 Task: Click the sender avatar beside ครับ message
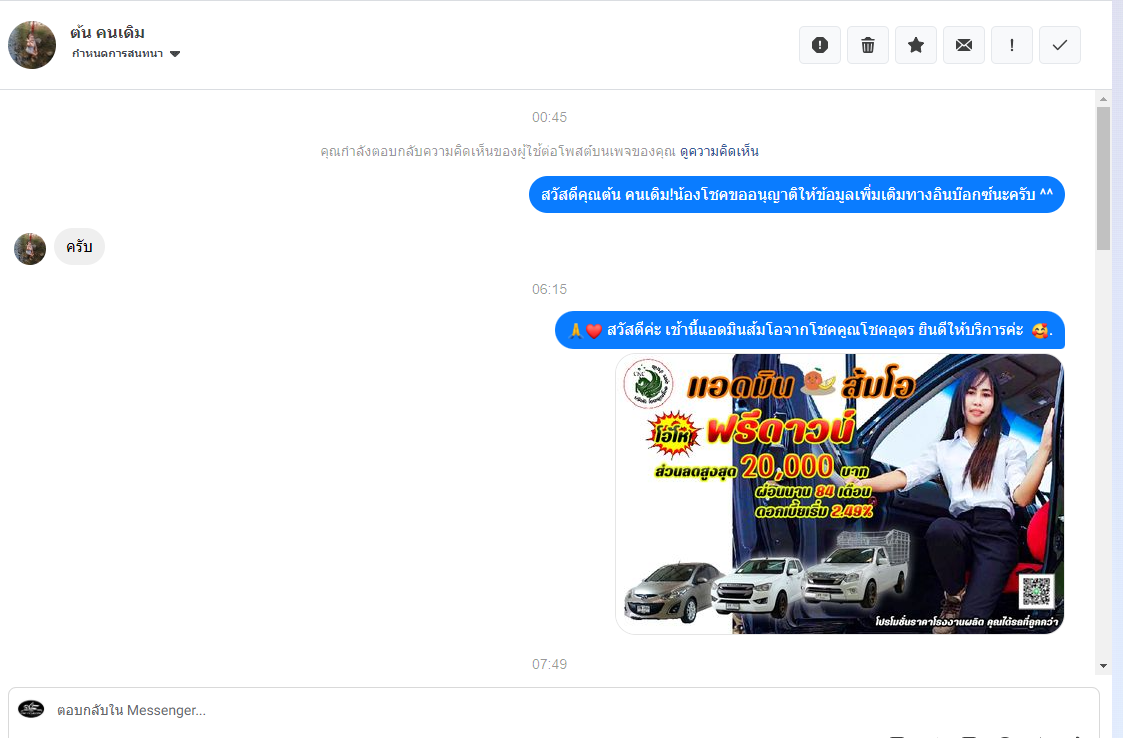coord(30,249)
